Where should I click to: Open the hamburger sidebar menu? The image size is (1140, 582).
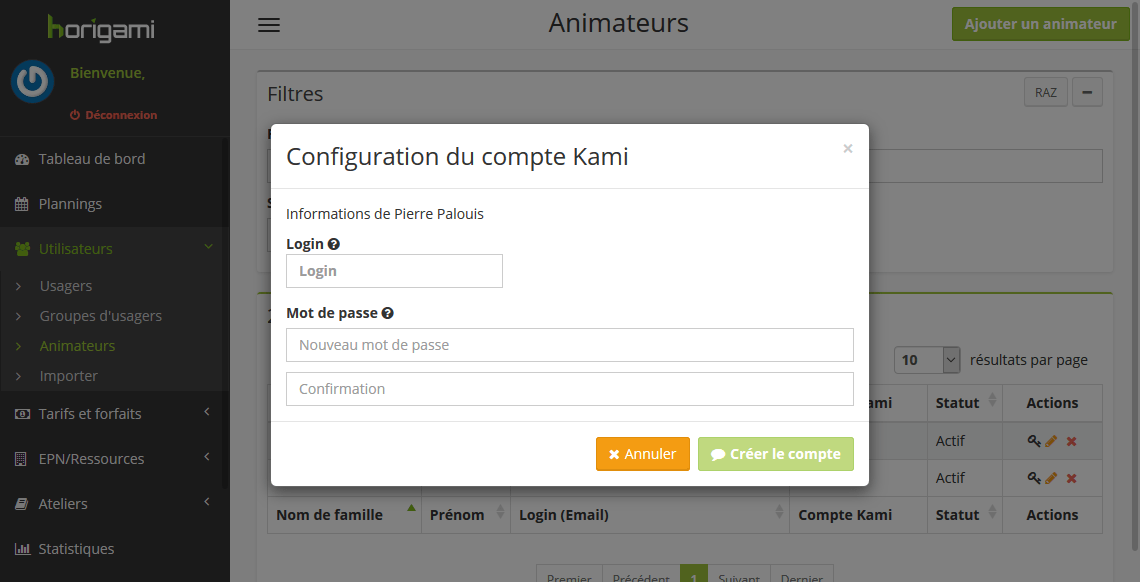point(269,25)
